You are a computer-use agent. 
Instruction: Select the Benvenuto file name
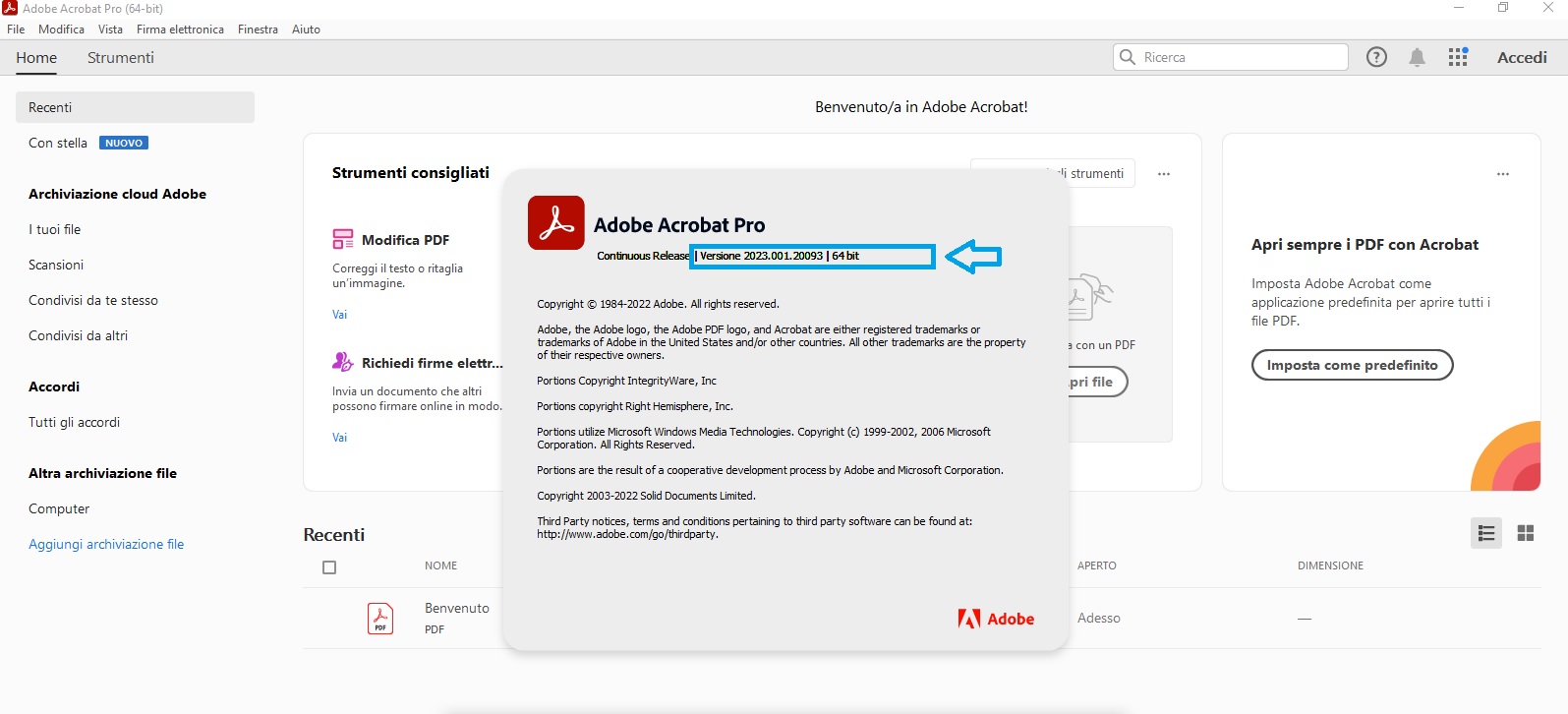(457, 608)
